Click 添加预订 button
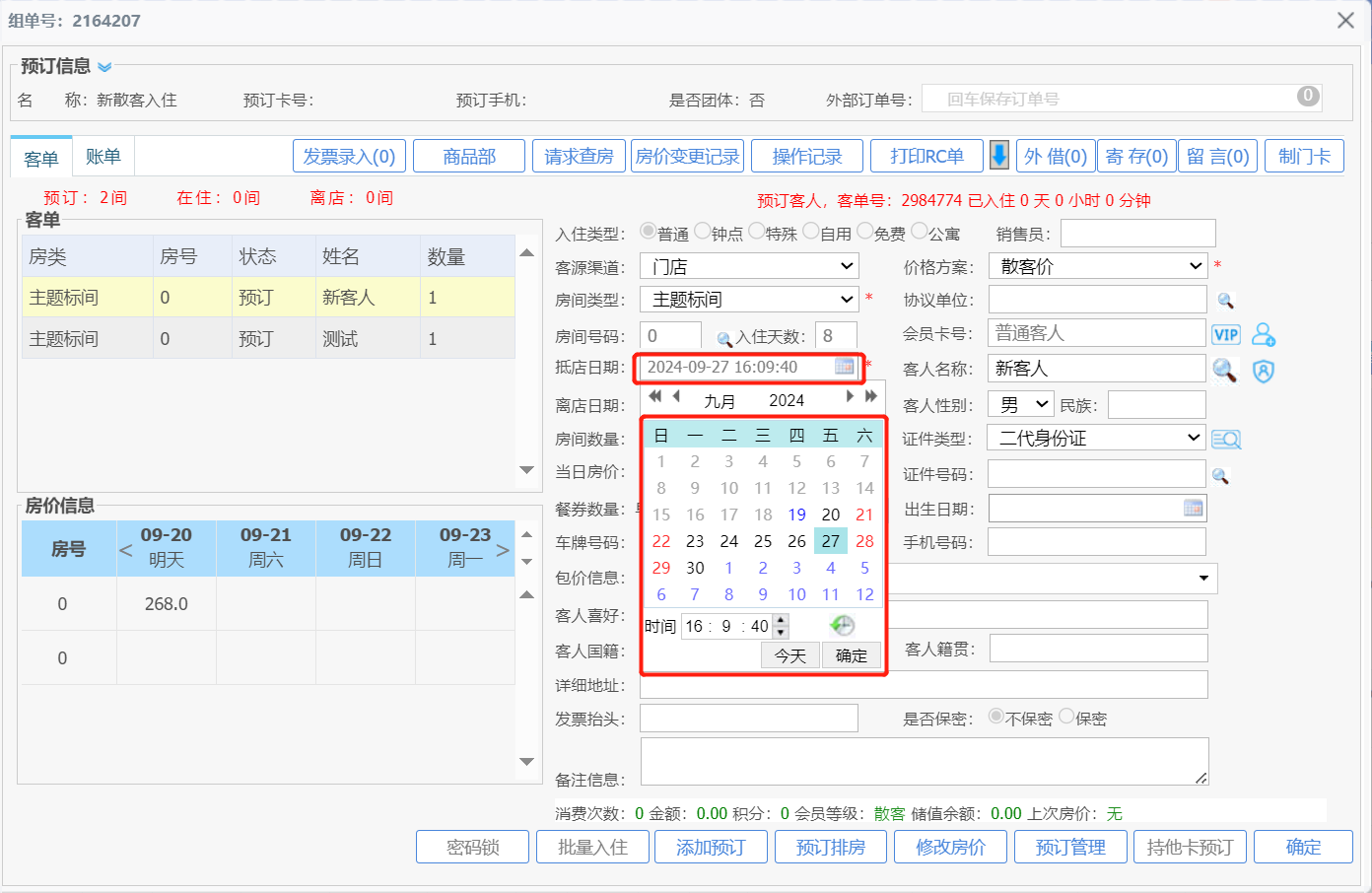Image resolution: width=1372 pixels, height=893 pixels. 711,847
